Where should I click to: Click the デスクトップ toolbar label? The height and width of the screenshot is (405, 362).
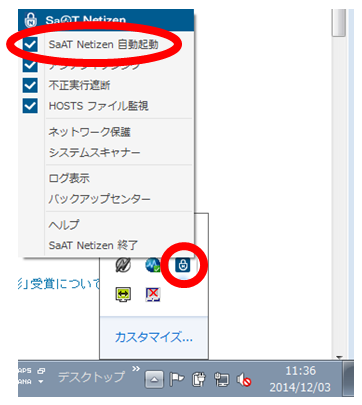tap(92, 377)
